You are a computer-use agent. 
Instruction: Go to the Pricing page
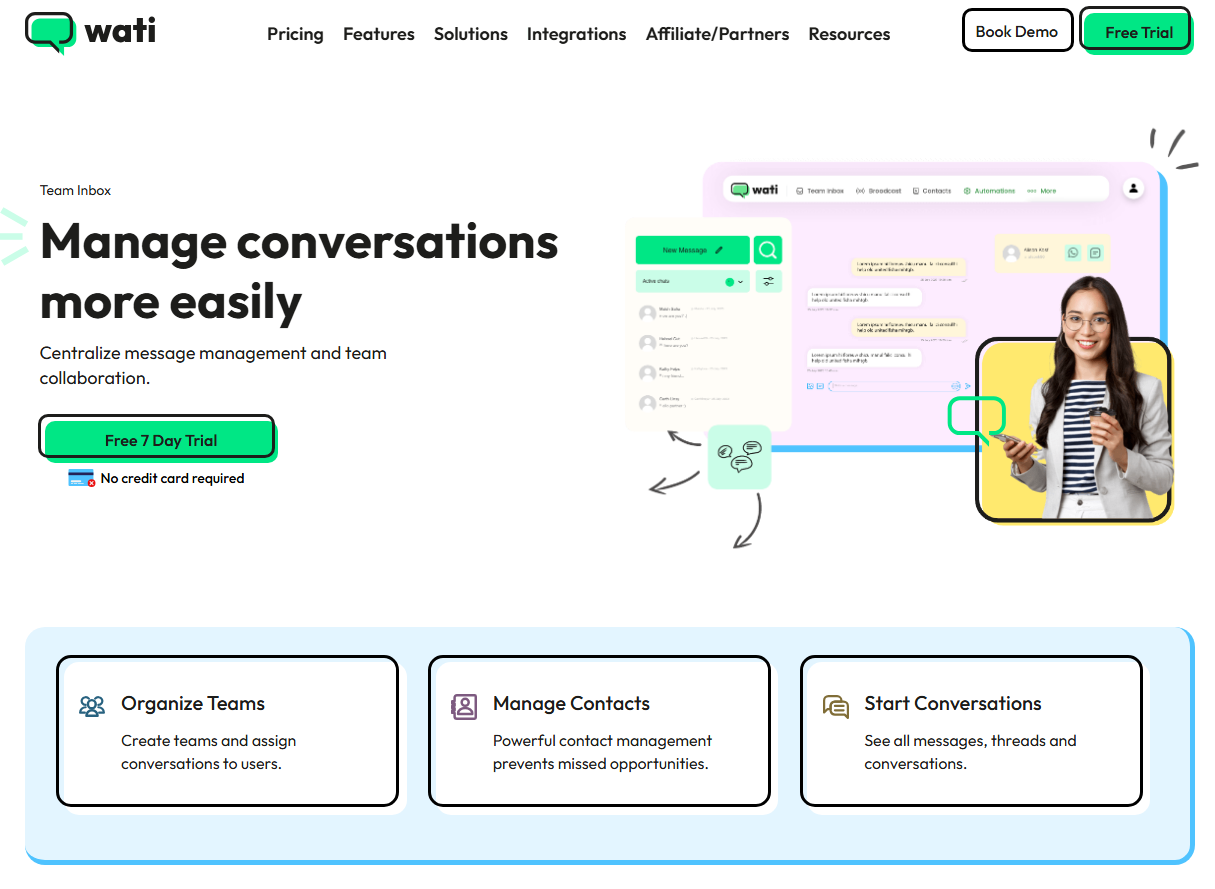pyautogui.click(x=295, y=34)
